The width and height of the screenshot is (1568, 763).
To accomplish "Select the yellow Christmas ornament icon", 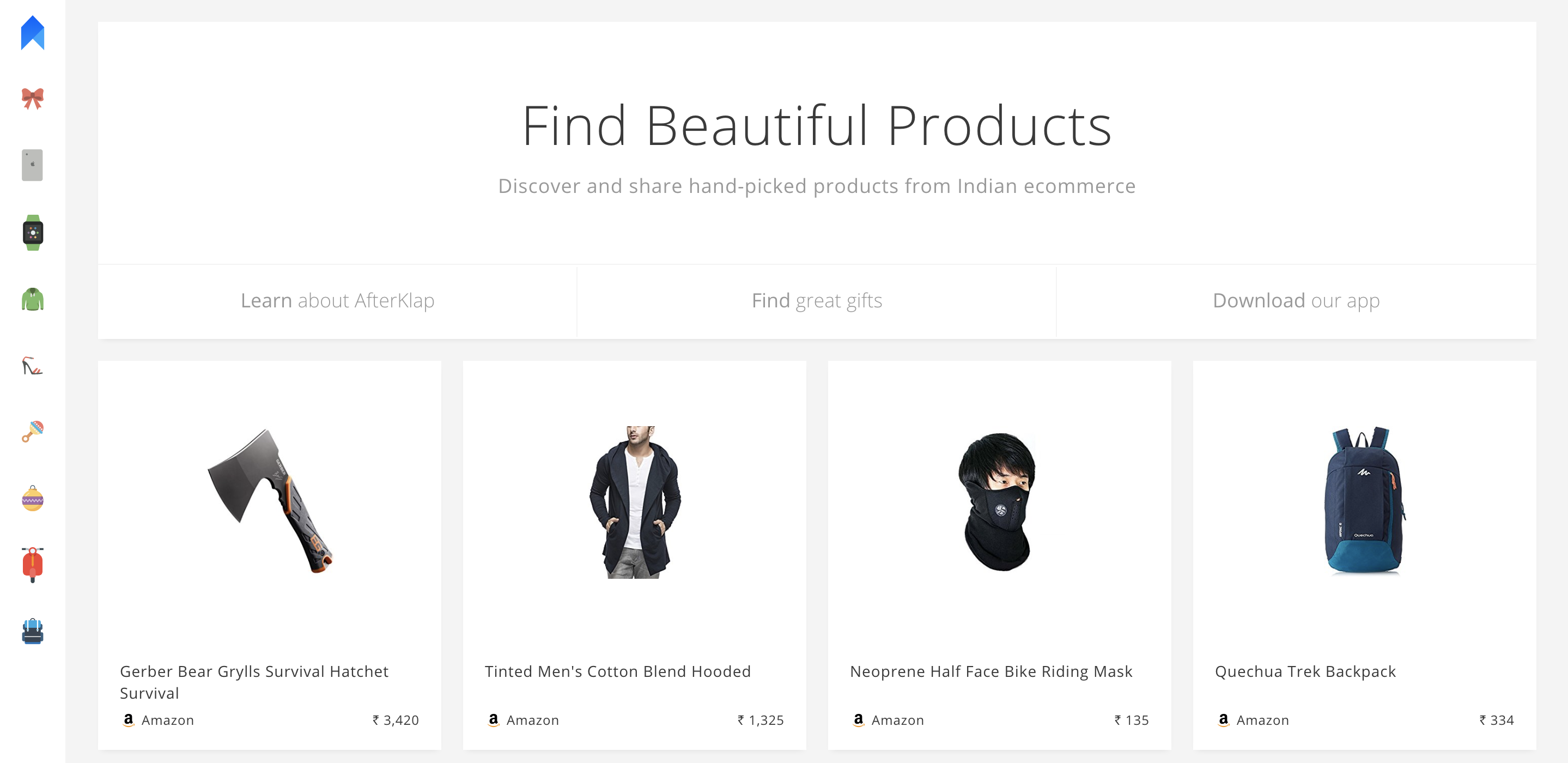I will 32,499.
